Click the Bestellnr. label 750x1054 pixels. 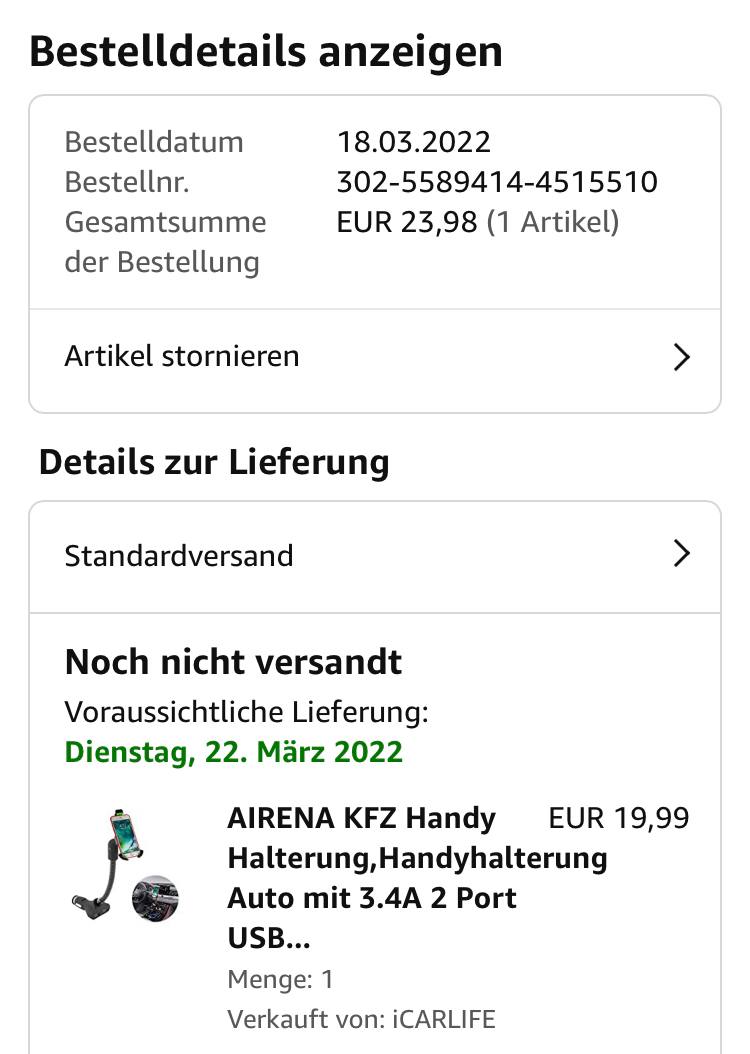tap(127, 182)
